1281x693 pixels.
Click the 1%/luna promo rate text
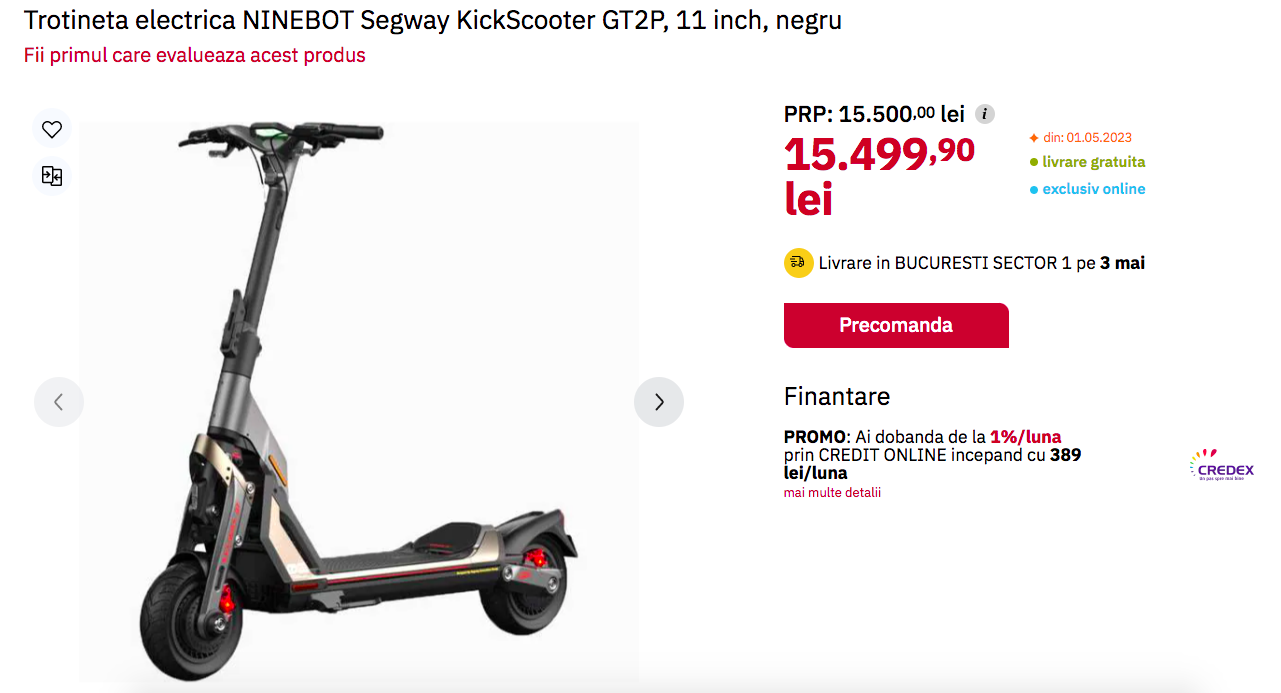point(1026,437)
